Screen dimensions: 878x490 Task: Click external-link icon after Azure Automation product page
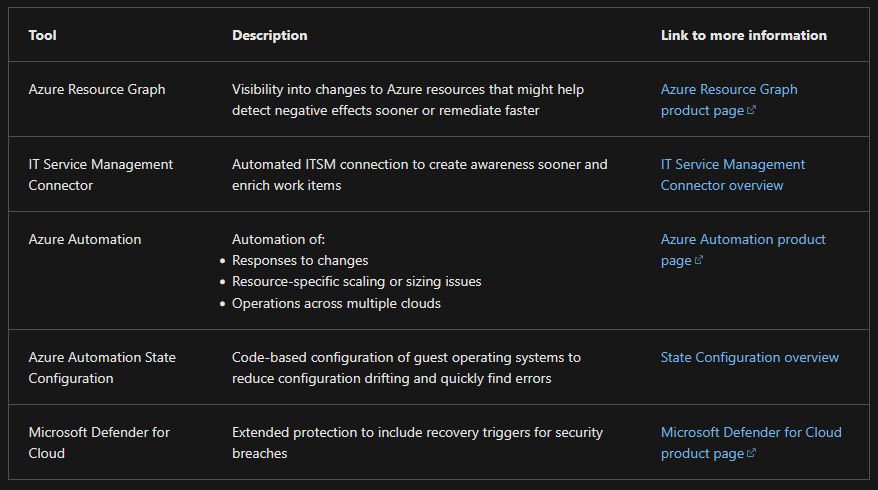(x=699, y=260)
